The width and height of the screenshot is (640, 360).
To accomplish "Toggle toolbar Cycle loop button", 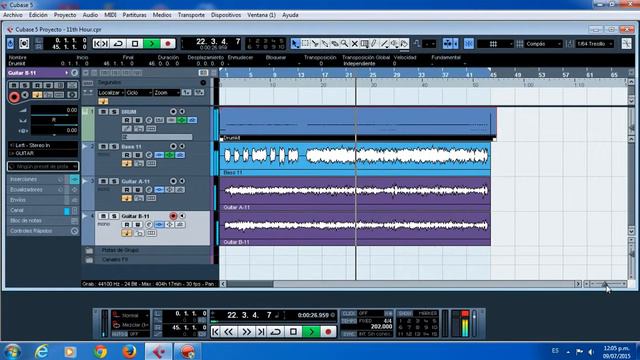I will tap(118, 44).
